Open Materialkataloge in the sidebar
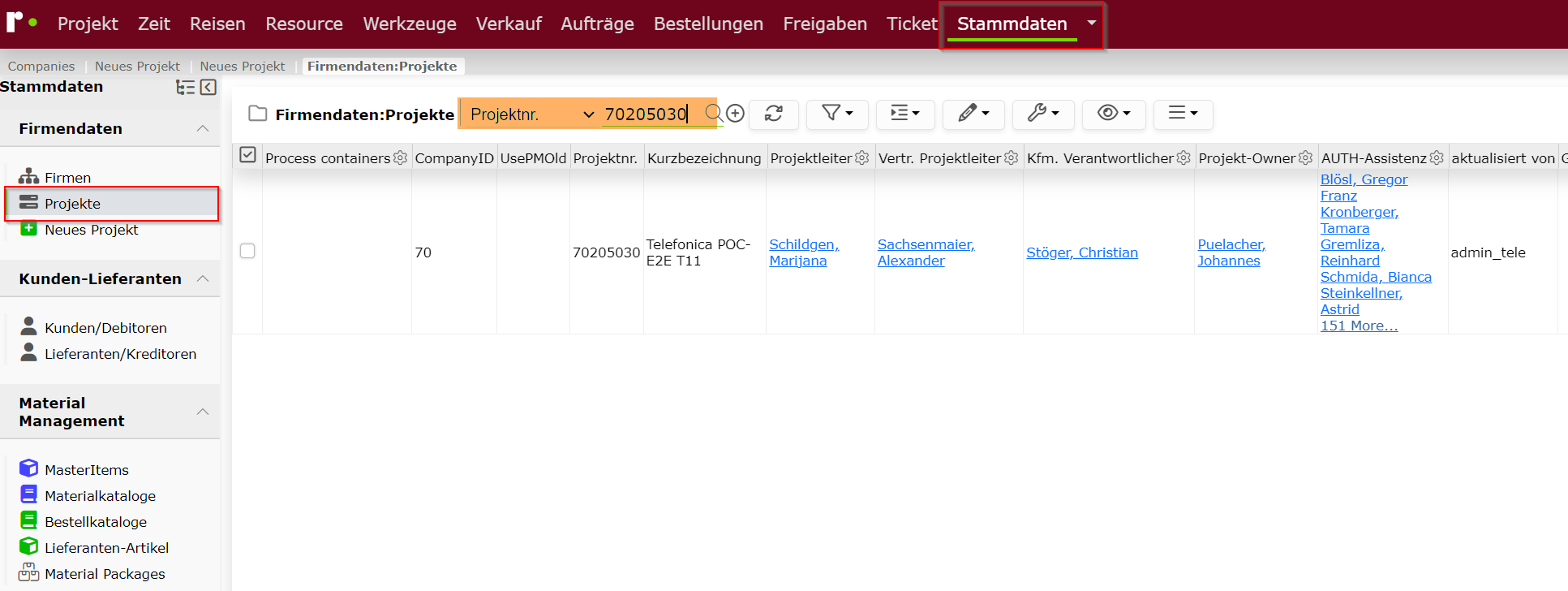Screen dimensions: 1568x591 100,496
